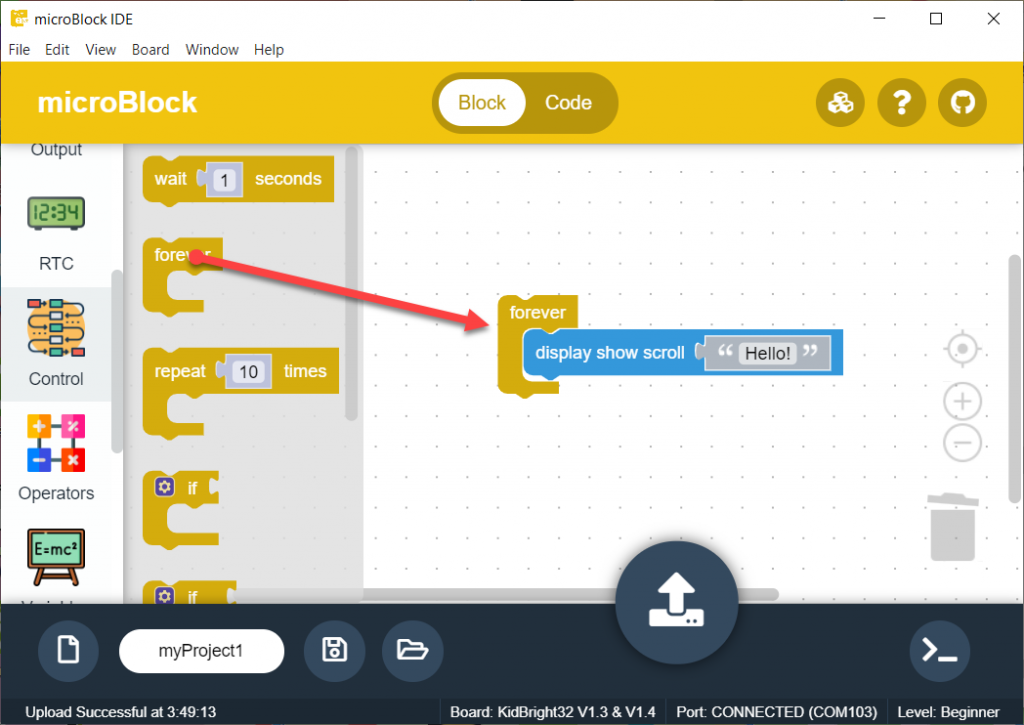This screenshot has width=1024, height=725.
Task: Click the myProject1 project name field
Action: [201, 651]
